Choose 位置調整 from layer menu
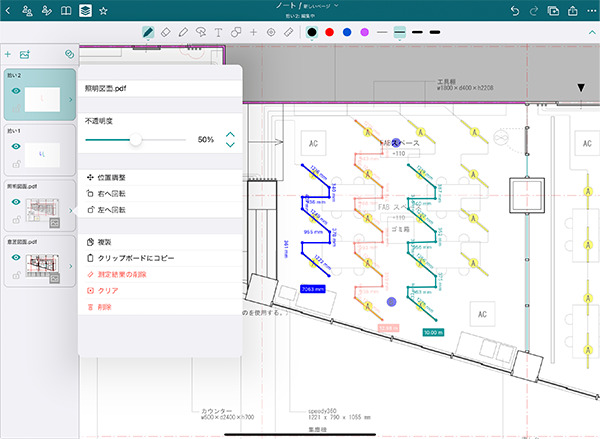Image resolution: width=600 pixels, height=439 pixels. tap(160, 178)
